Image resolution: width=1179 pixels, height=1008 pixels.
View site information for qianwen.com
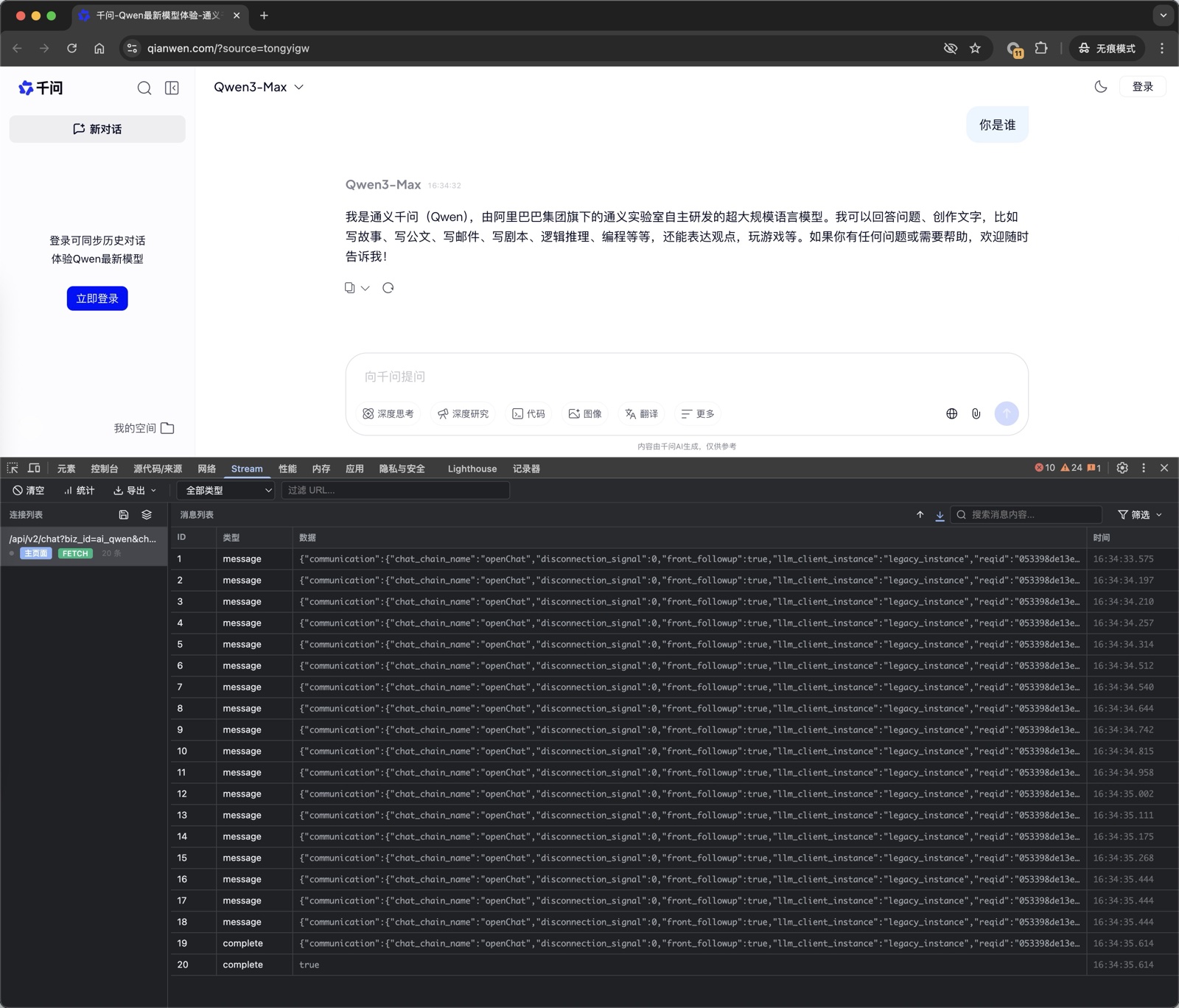(132, 49)
